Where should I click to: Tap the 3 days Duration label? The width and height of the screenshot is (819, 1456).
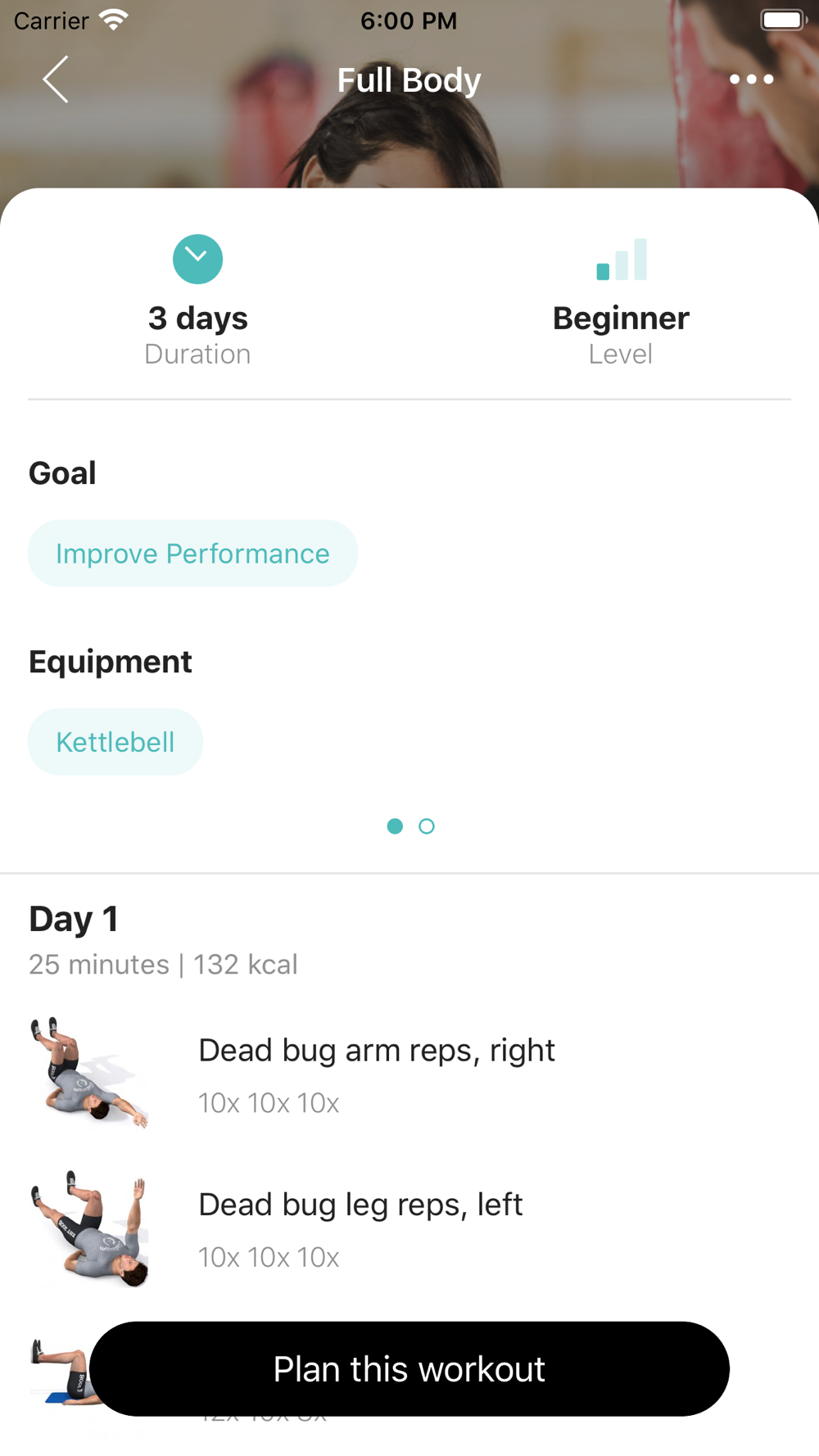(197, 336)
